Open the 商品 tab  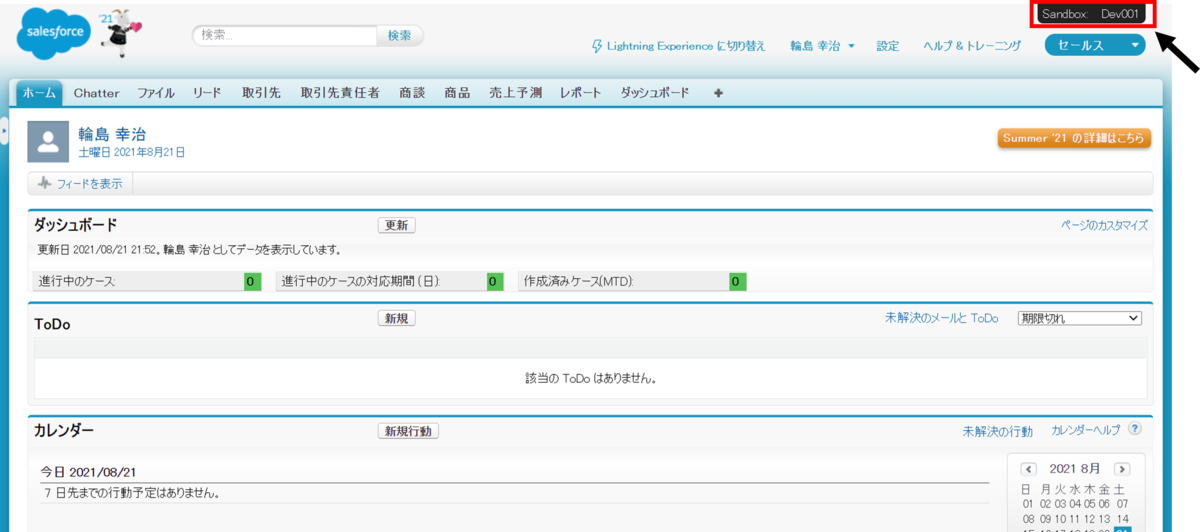tap(457, 93)
